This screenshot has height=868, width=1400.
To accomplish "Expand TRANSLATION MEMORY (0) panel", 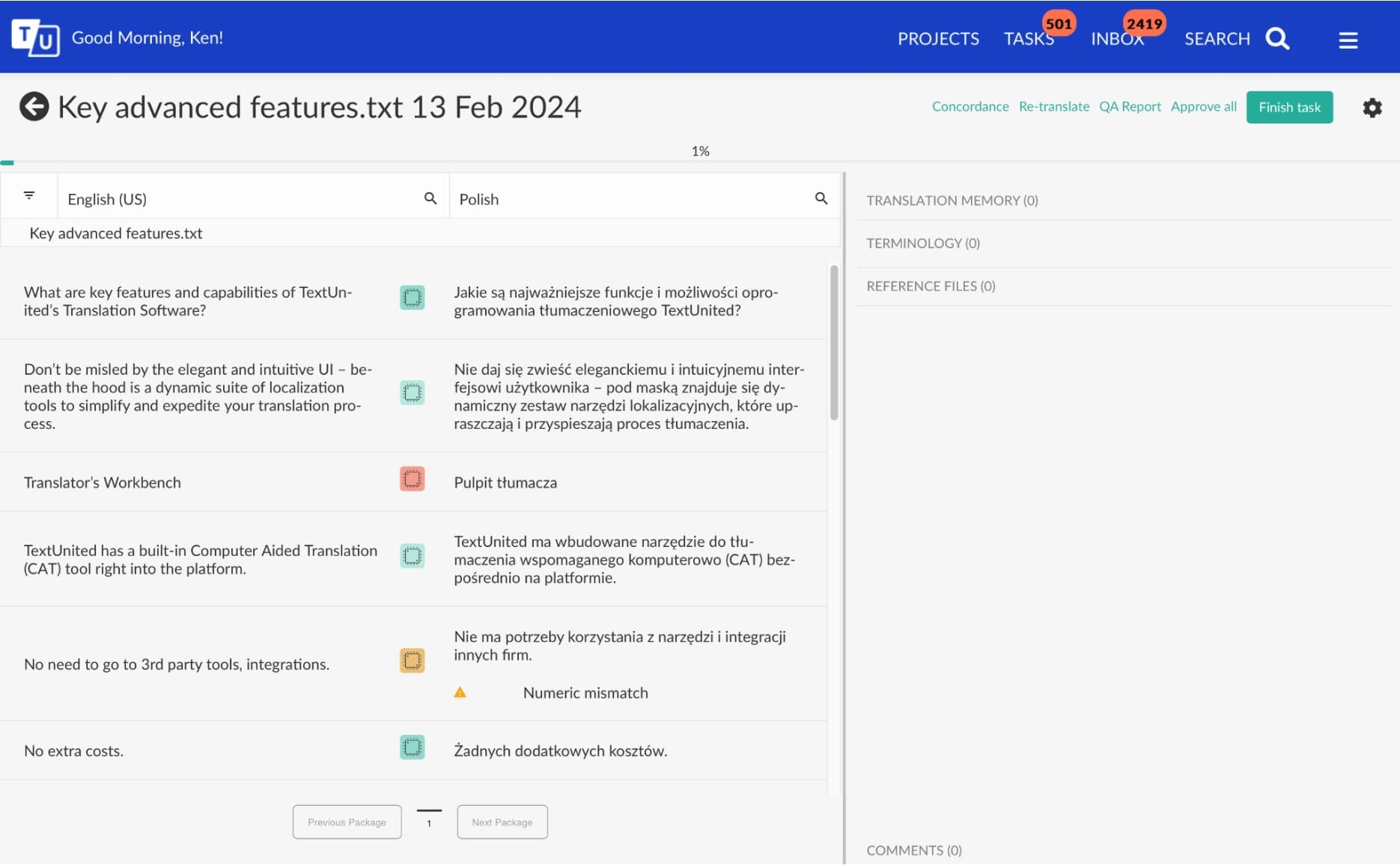I will (x=952, y=201).
